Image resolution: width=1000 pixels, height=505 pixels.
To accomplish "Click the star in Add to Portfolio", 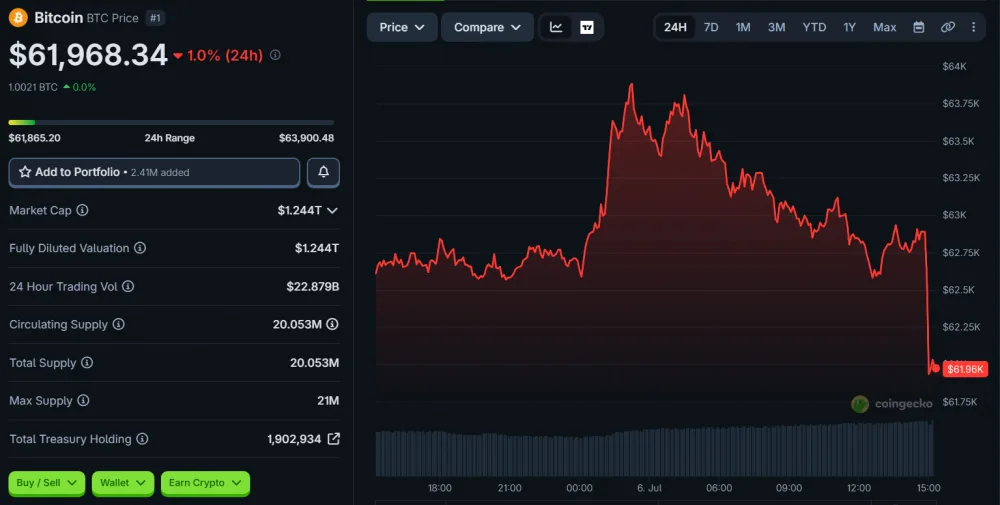I will click(25, 172).
